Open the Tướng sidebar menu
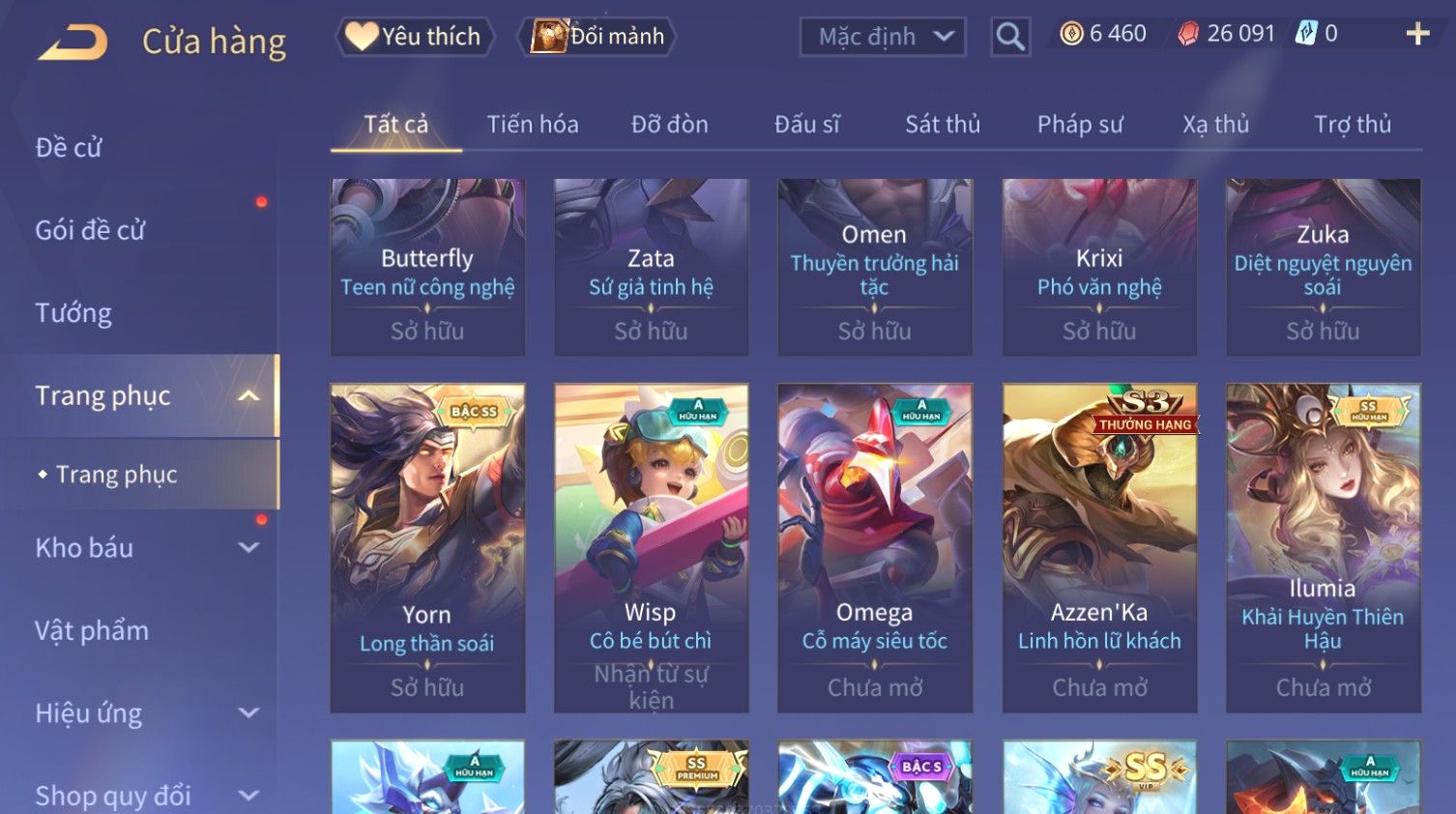 click(x=73, y=313)
